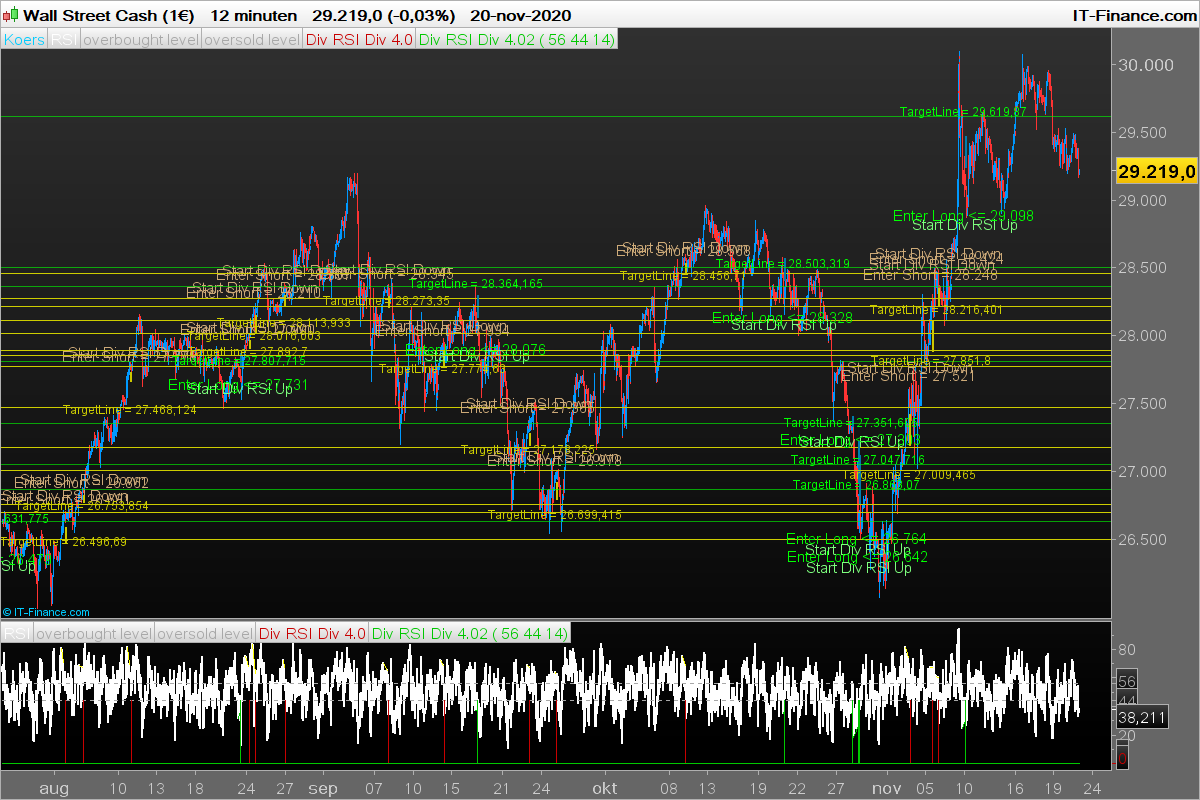Click the © IT-Finance.com copyright link

(46, 612)
